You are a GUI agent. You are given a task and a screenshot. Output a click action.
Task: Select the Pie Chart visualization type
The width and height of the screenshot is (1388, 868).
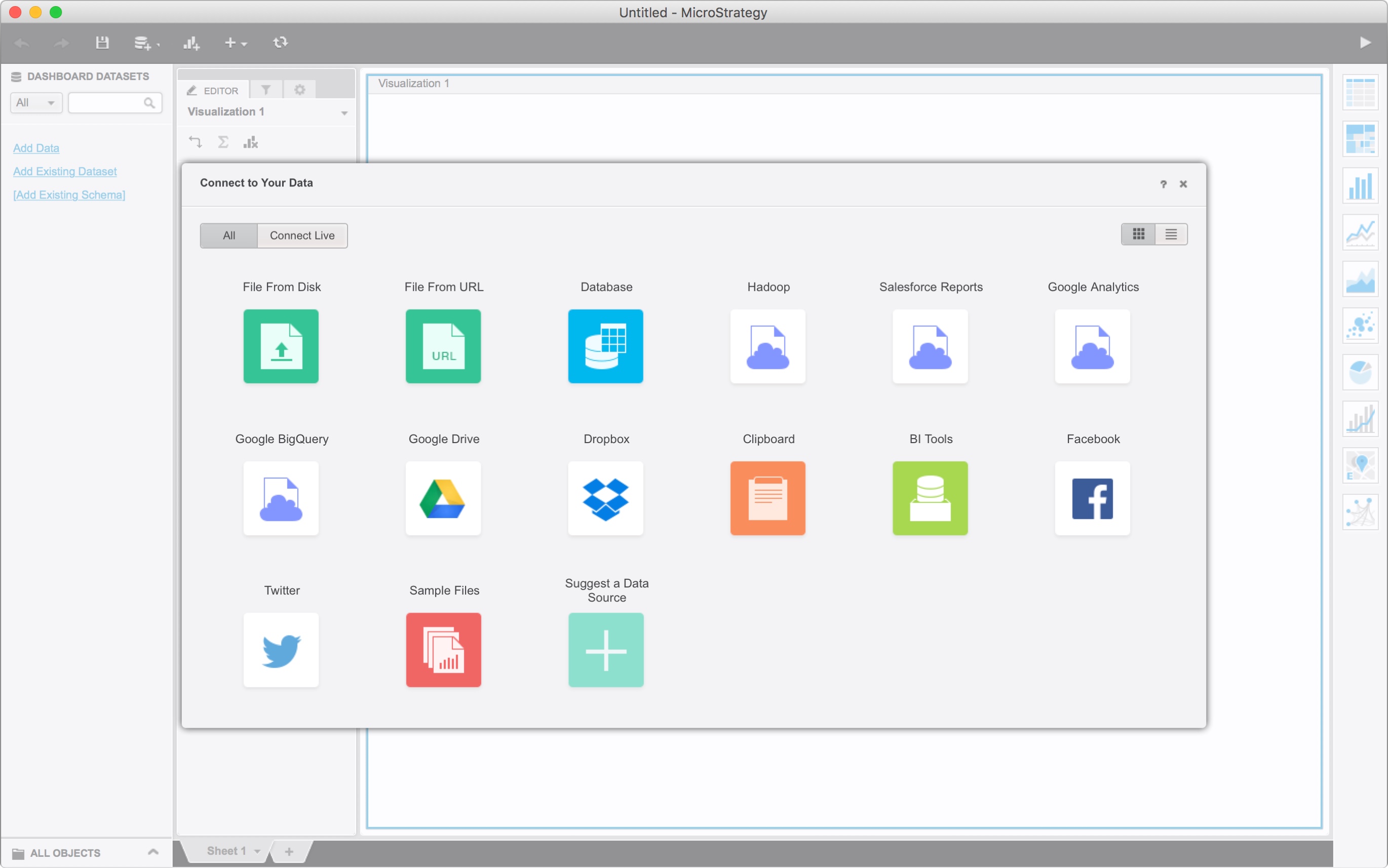coord(1360,372)
